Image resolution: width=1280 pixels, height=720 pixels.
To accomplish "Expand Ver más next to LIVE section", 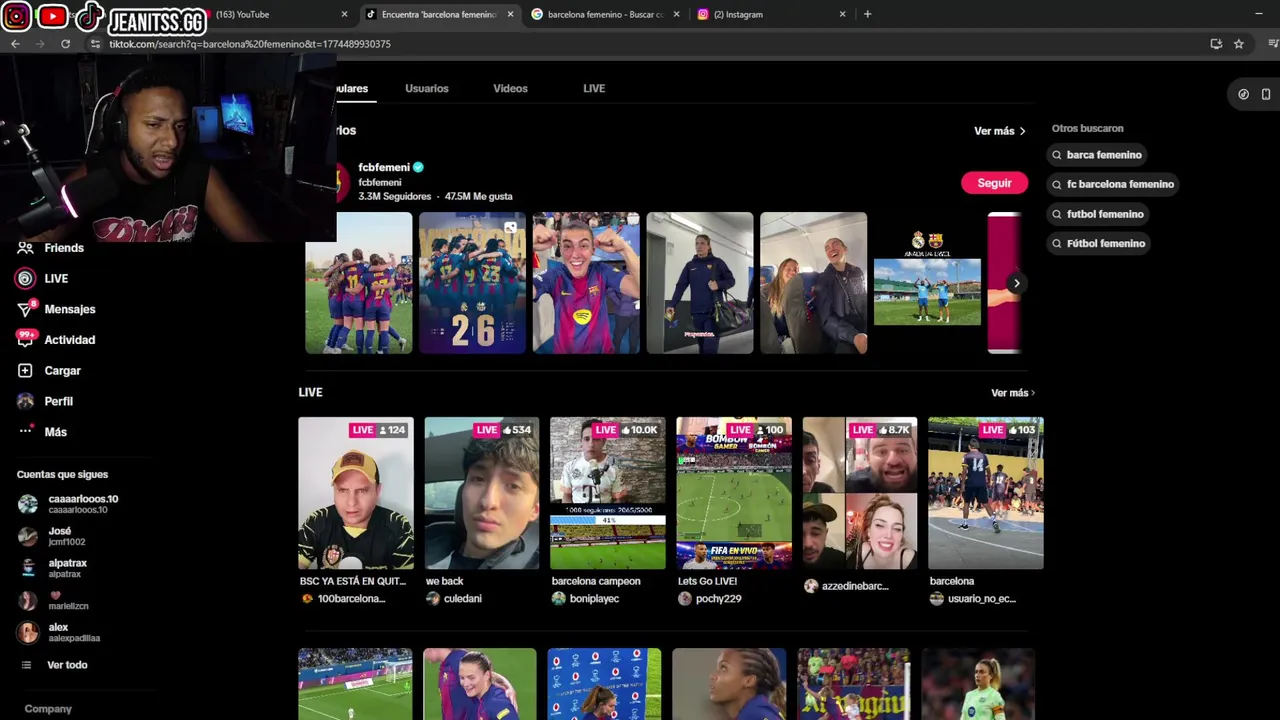I will click(1013, 393).
